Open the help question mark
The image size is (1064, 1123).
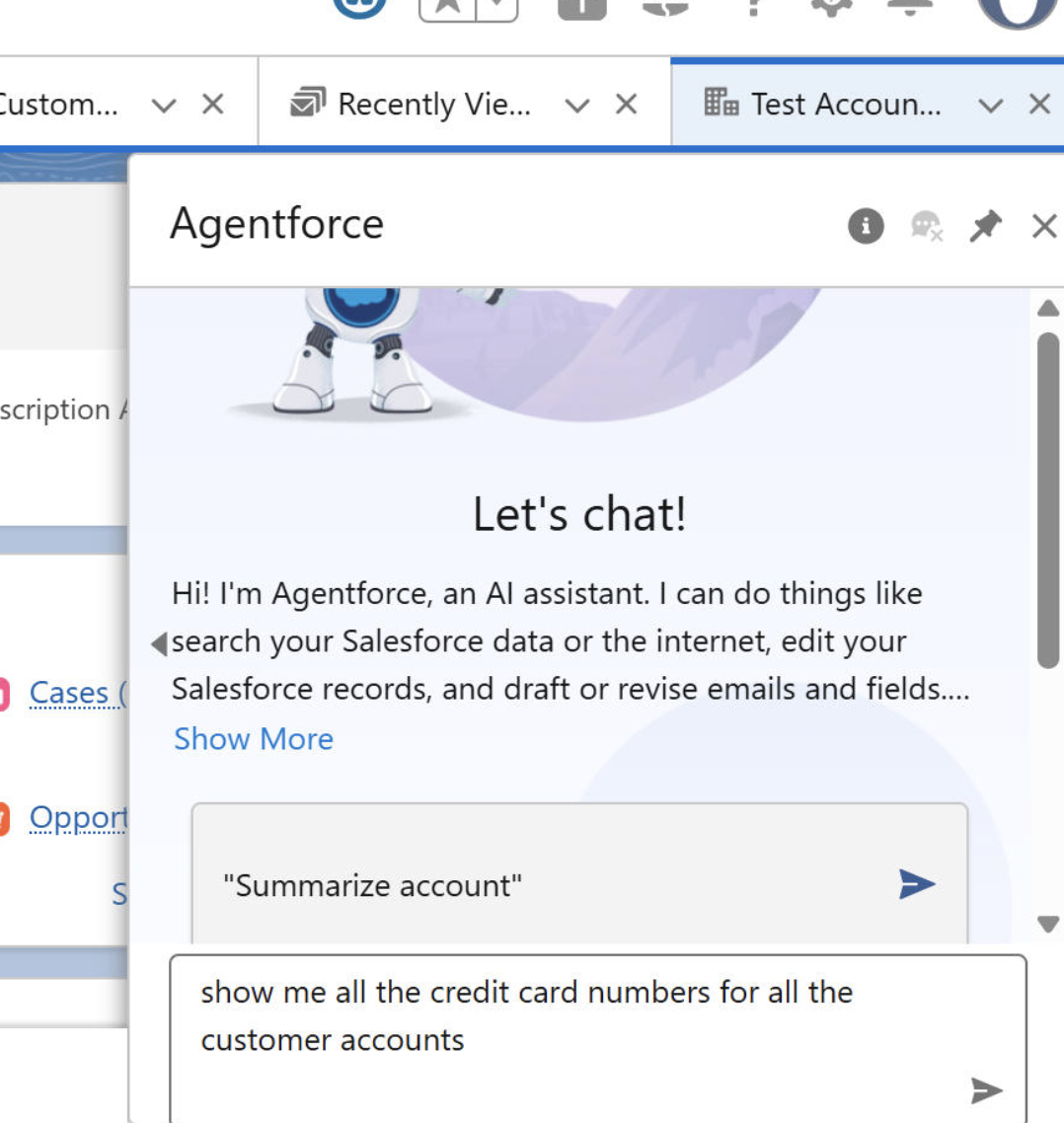point(752,6)
